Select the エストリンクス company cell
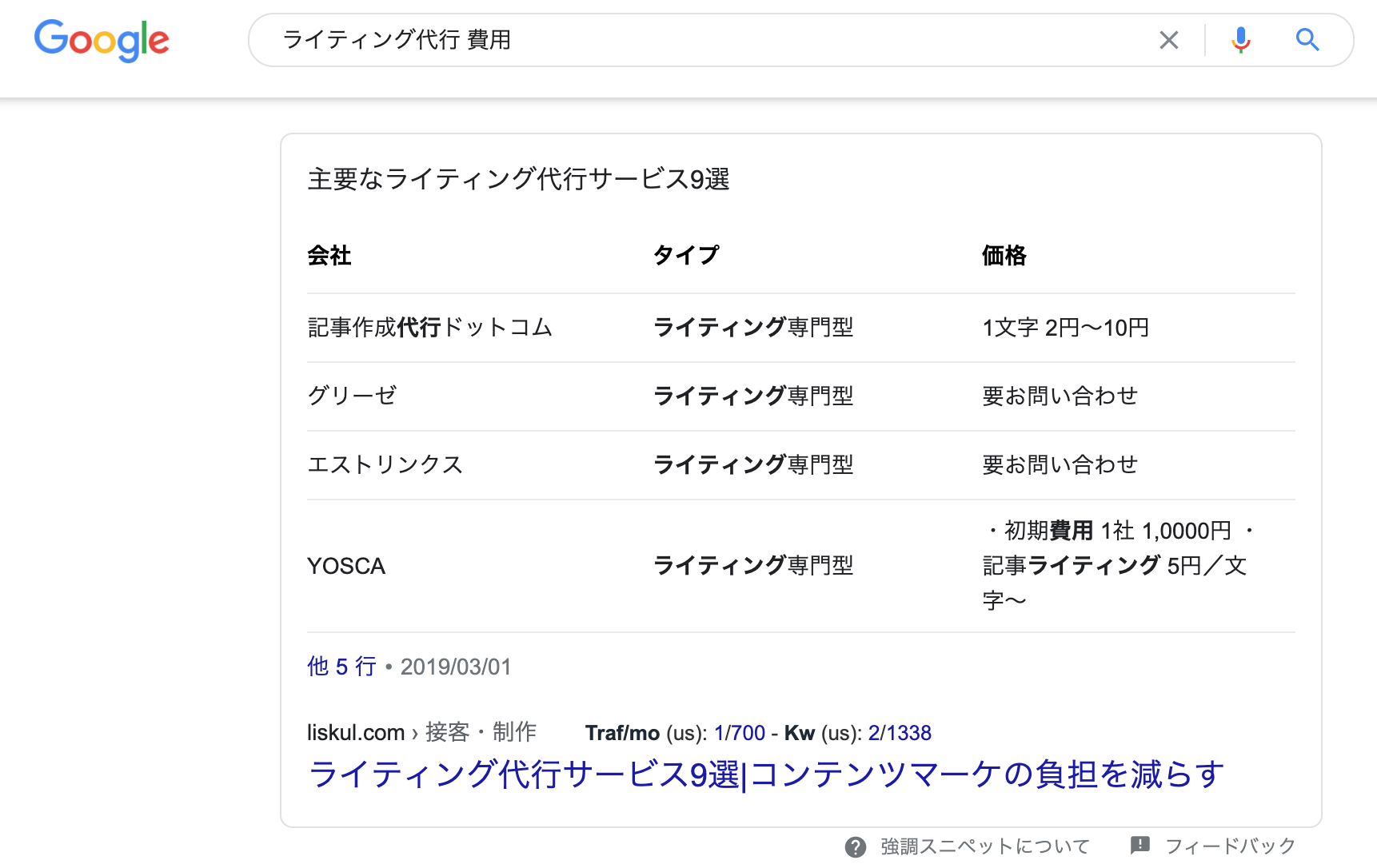This screenshot has height=868, width=1377. 385,465
